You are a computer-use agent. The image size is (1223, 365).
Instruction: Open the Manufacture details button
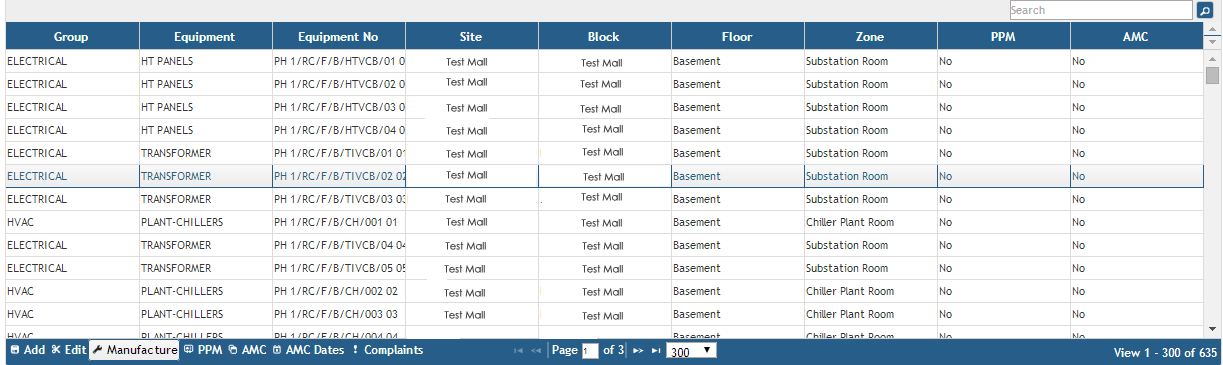[x=134, y=350]
